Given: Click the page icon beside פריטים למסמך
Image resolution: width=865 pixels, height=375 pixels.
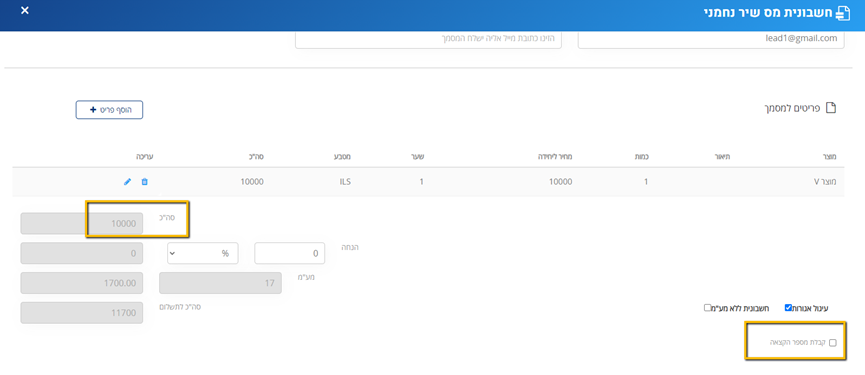Looking at the screenshot, I should click(831, 108).
